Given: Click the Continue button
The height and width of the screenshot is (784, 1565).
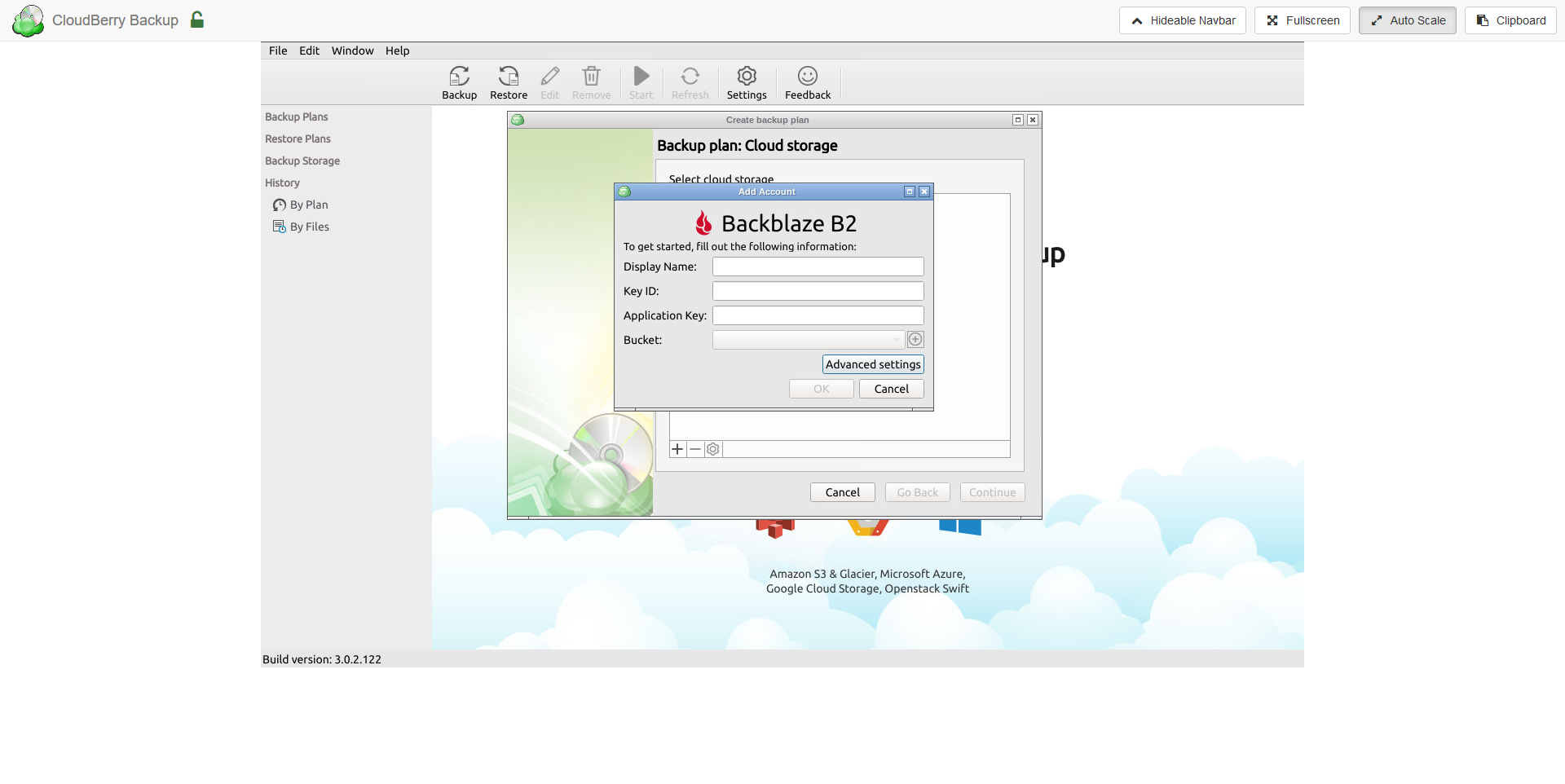Looking at the screenshot, I should pos(993,492).
